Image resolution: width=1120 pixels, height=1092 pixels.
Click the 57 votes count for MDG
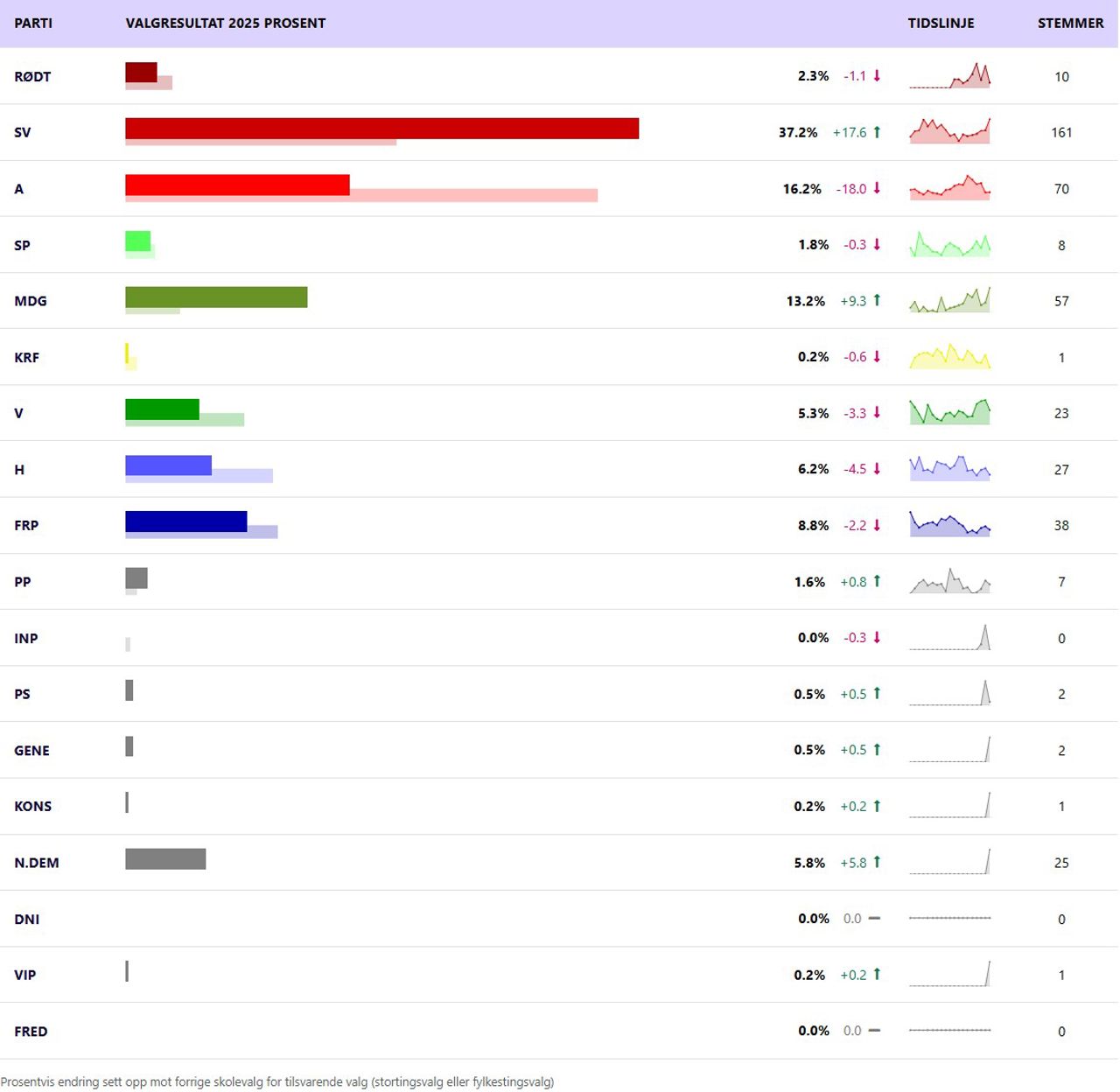[1061, 301]
